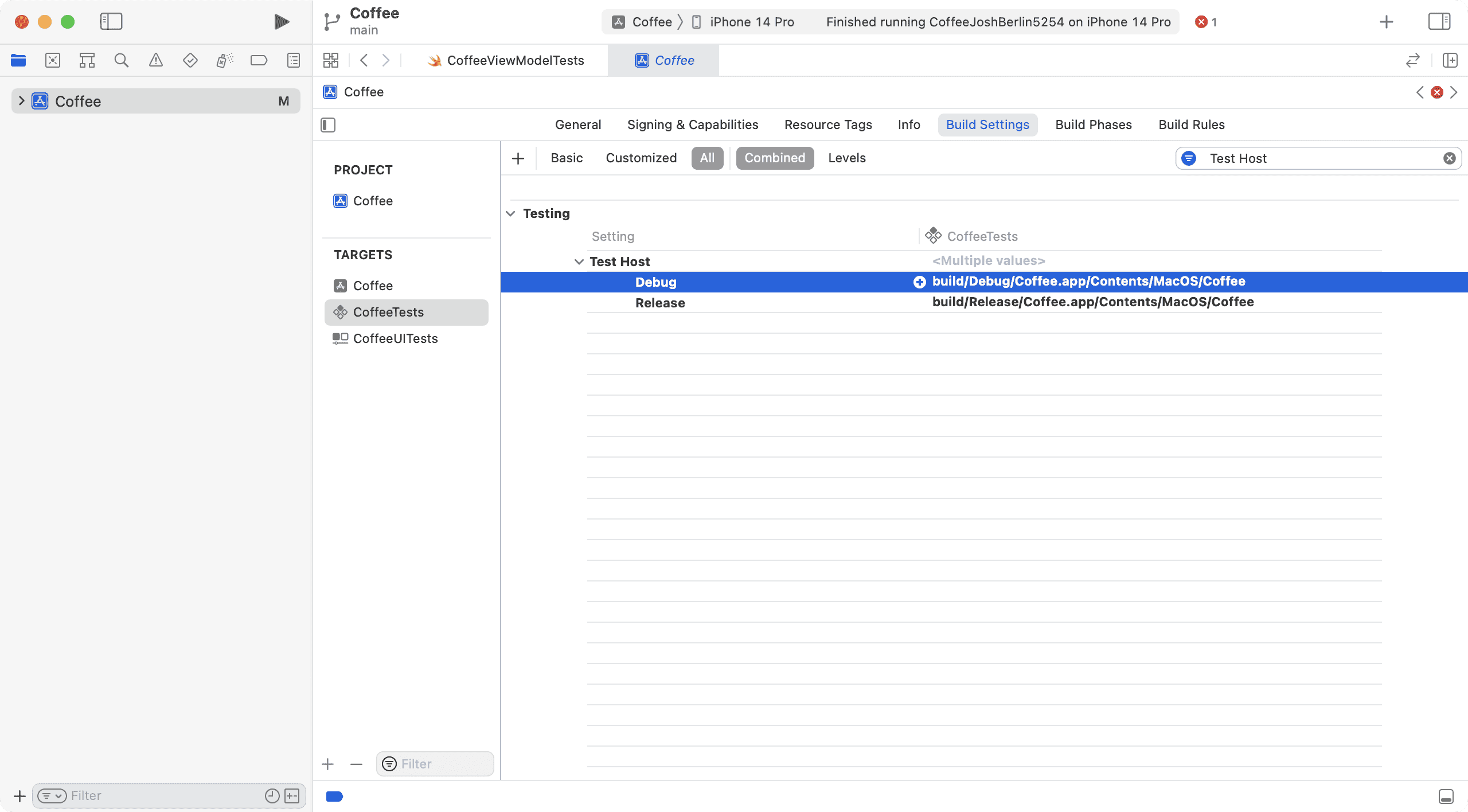Expand the Coffee project in navigator
The width and height of the screenshot is (1468, 812).
21,101
